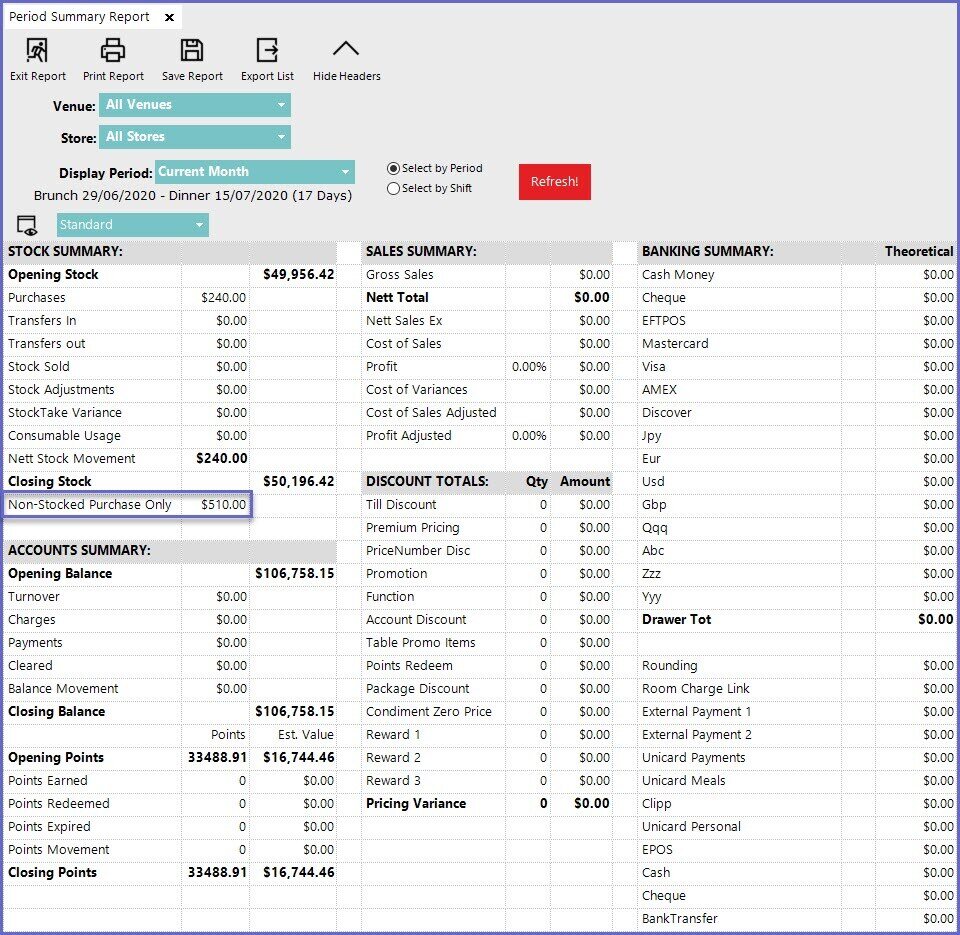This screenshot has height=935, width=960.
Task: Click the Print Report printer icon
Action: 113,51
